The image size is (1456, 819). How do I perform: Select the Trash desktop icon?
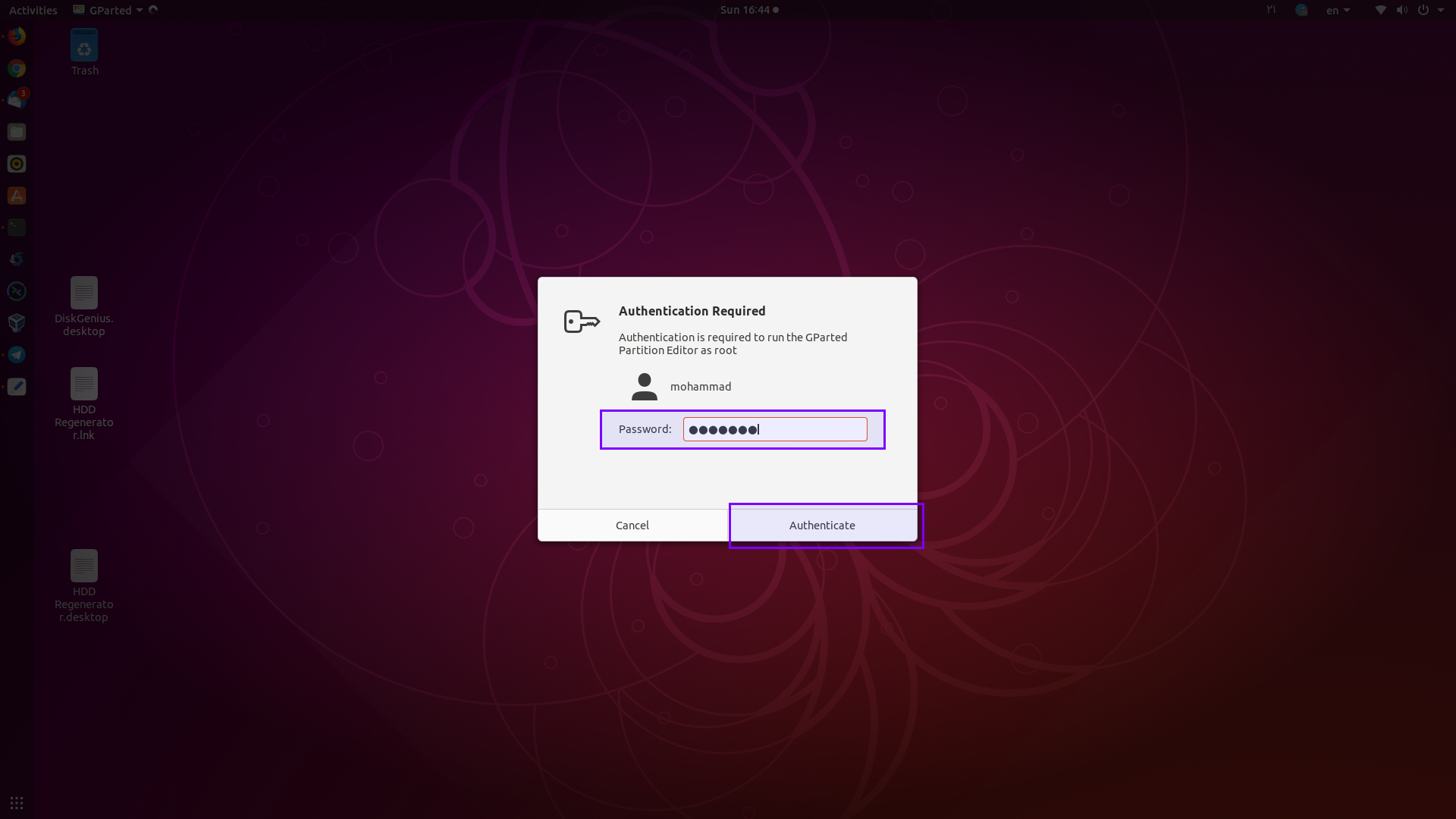[x=84, y=52]
